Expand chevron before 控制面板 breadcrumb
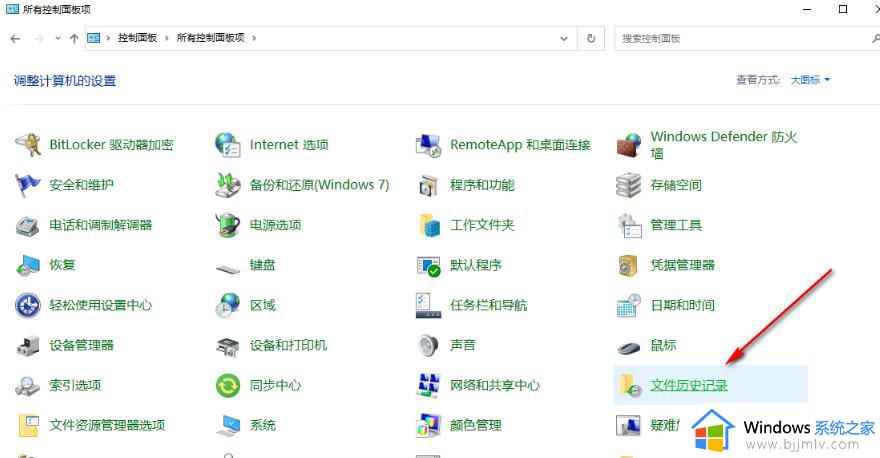Image resolution: width=880 pixels, height=458 pixels. point(108,38)
